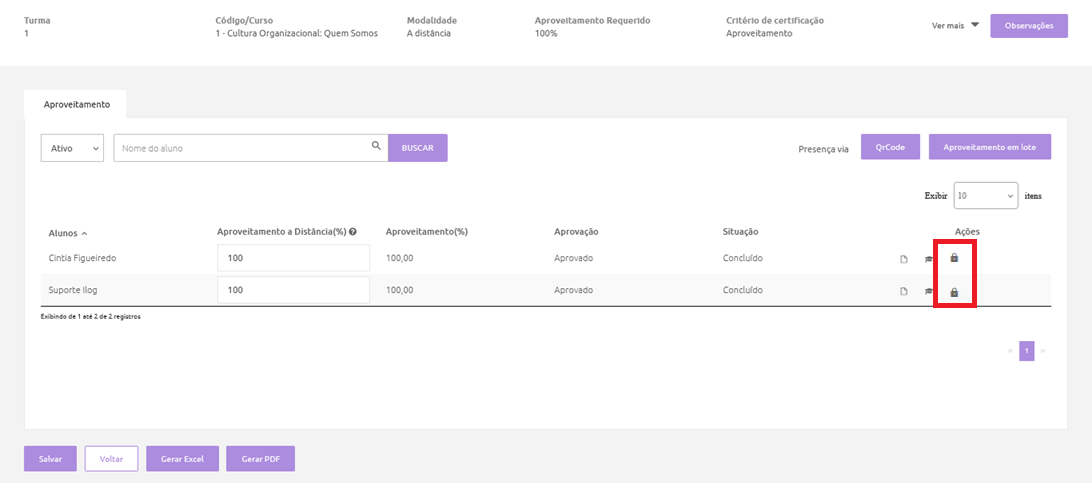Click the lock icon for Suporte Ilog
1092x483 pixels.
(954, 292)
